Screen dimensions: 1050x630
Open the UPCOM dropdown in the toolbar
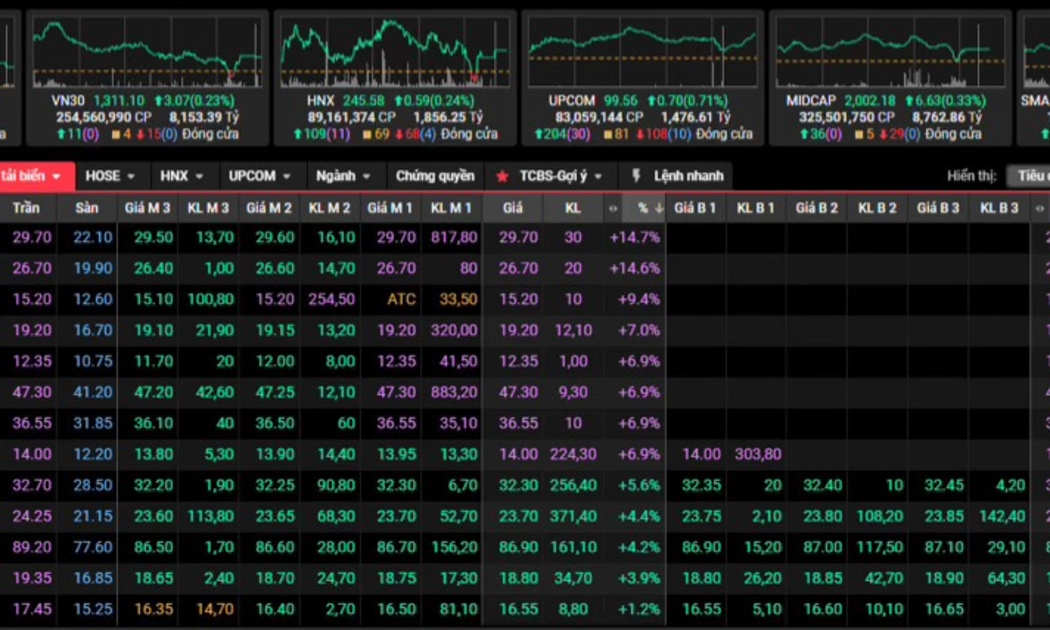(259, 176)
